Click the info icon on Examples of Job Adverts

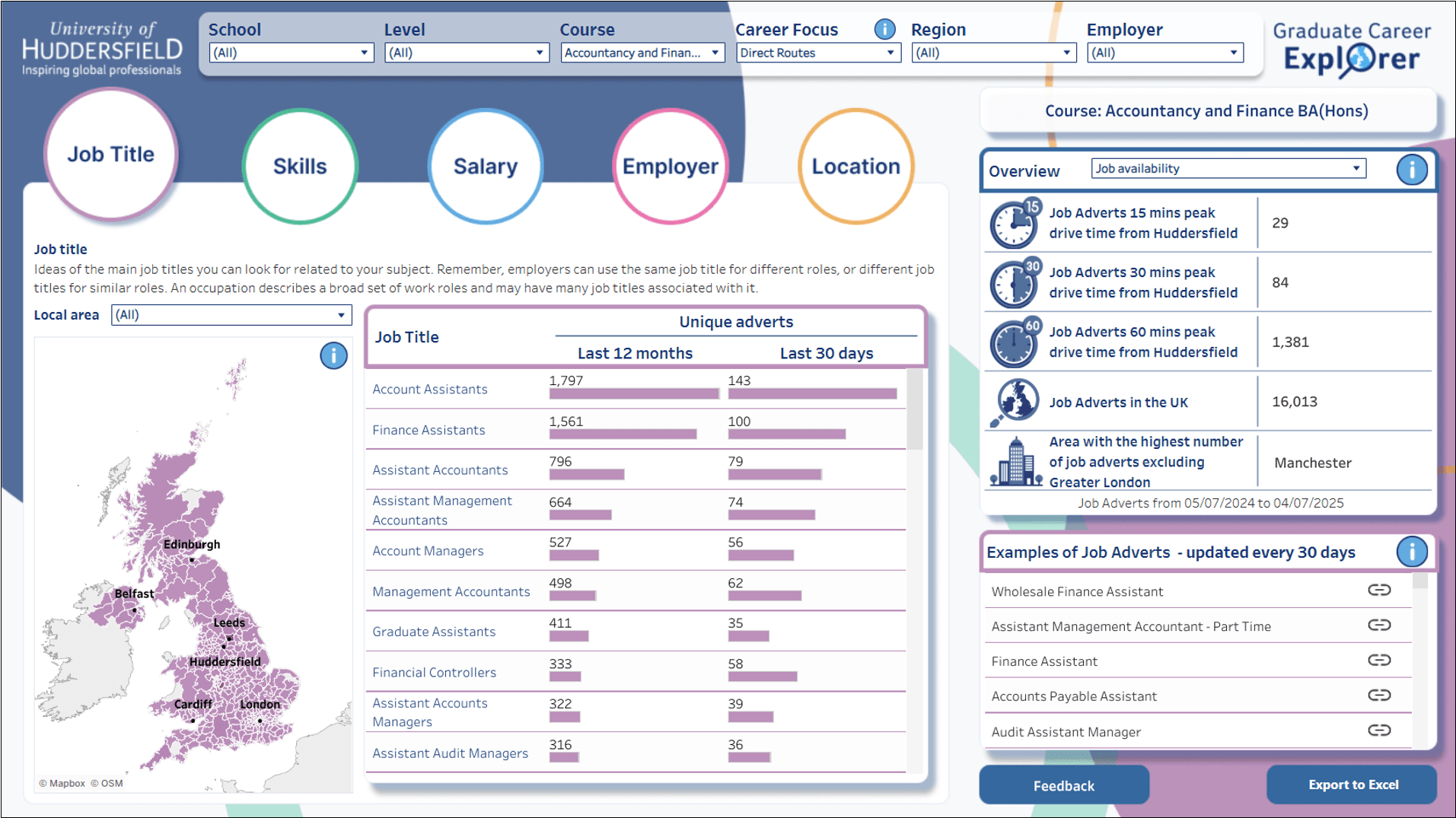point(1412,552)
